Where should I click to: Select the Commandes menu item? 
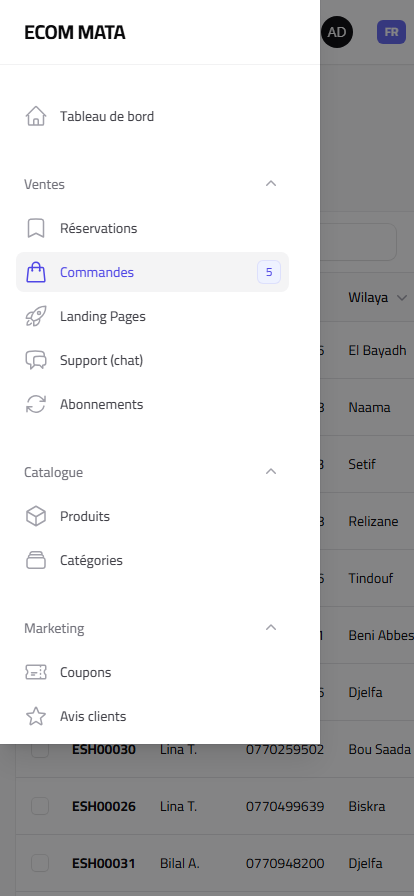pyautogui.click(x=152, y=272)
